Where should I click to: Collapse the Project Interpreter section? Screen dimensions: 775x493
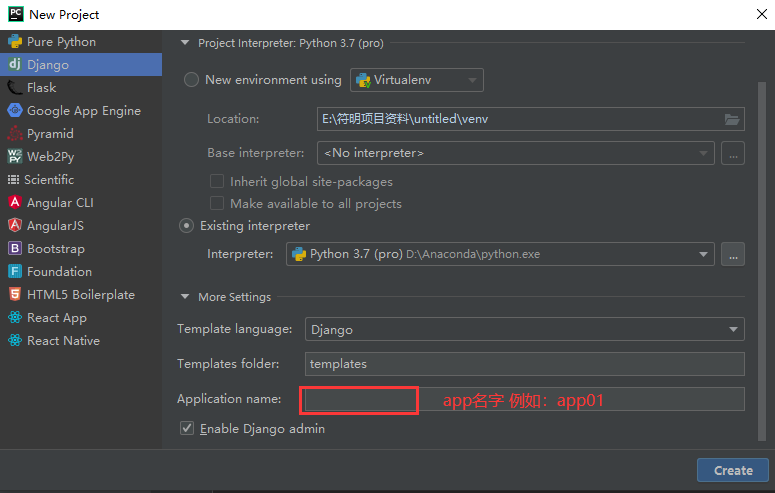185,43
